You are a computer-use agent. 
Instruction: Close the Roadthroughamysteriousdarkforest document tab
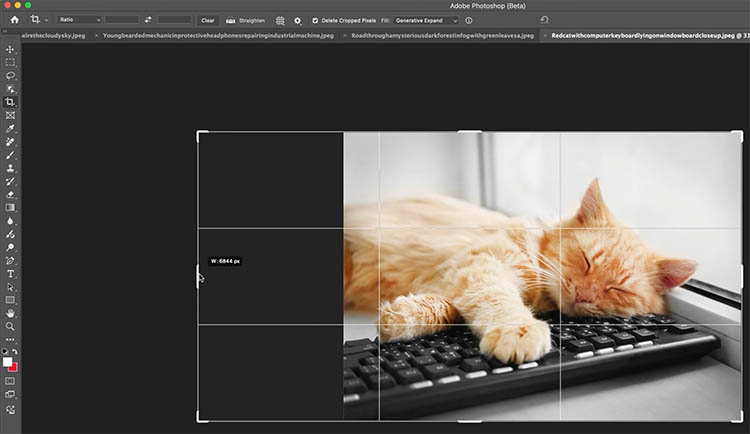pyautogui.click(x=344, y=36)
